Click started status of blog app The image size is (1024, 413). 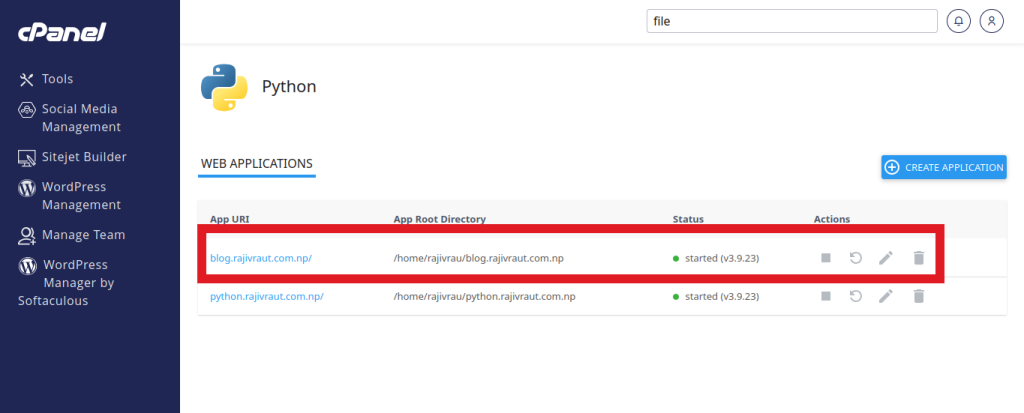pyautogui.click(x=716, y=258)
